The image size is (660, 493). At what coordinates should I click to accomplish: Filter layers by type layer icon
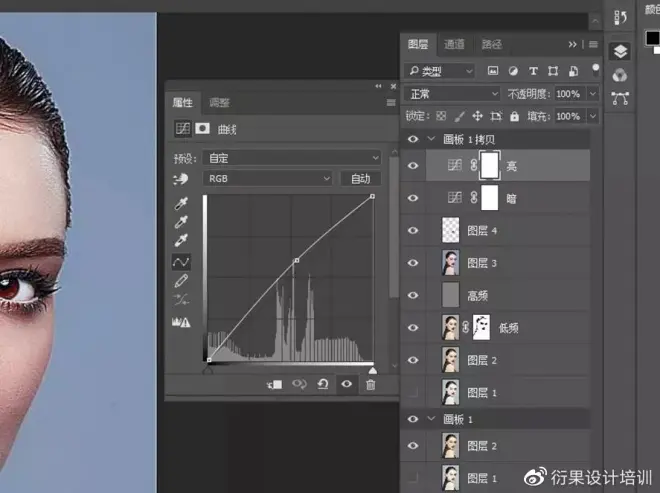click(x=533, y=71)
